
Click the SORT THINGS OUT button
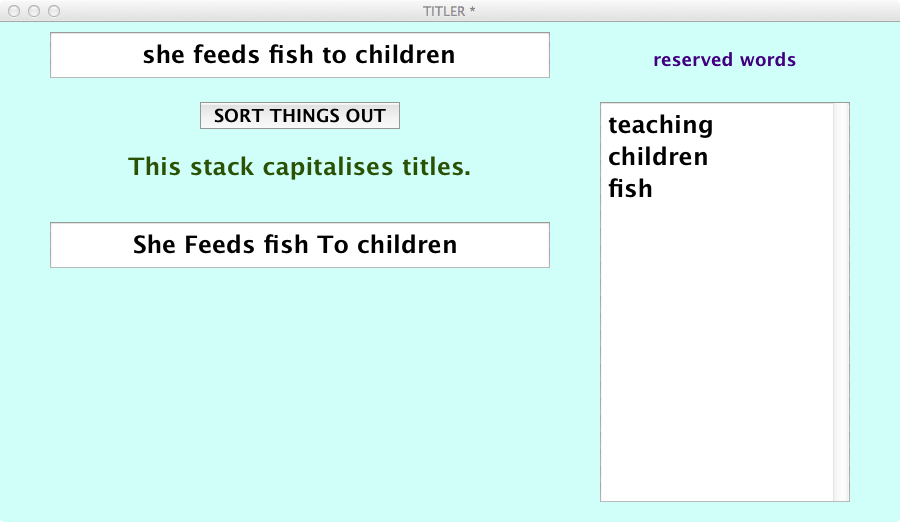coord(300,116)
